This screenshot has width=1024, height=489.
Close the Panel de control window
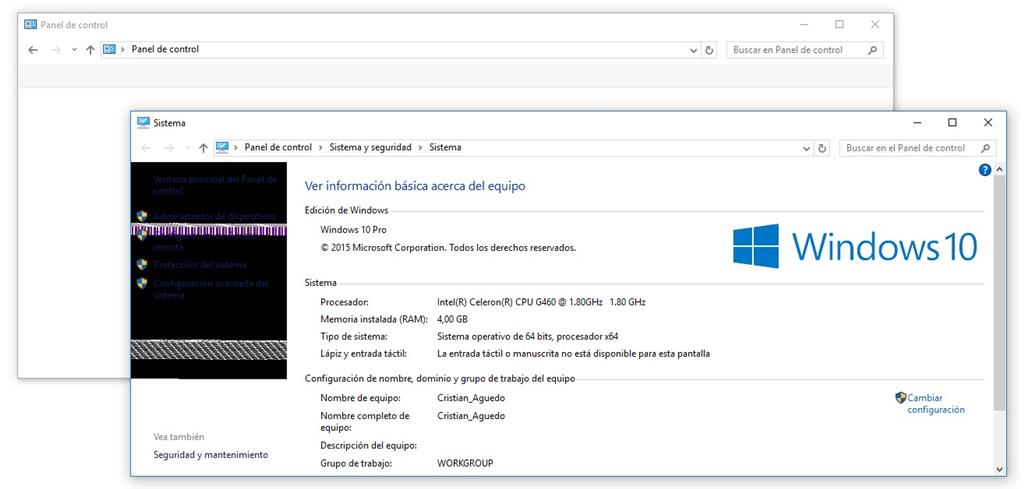875,25
